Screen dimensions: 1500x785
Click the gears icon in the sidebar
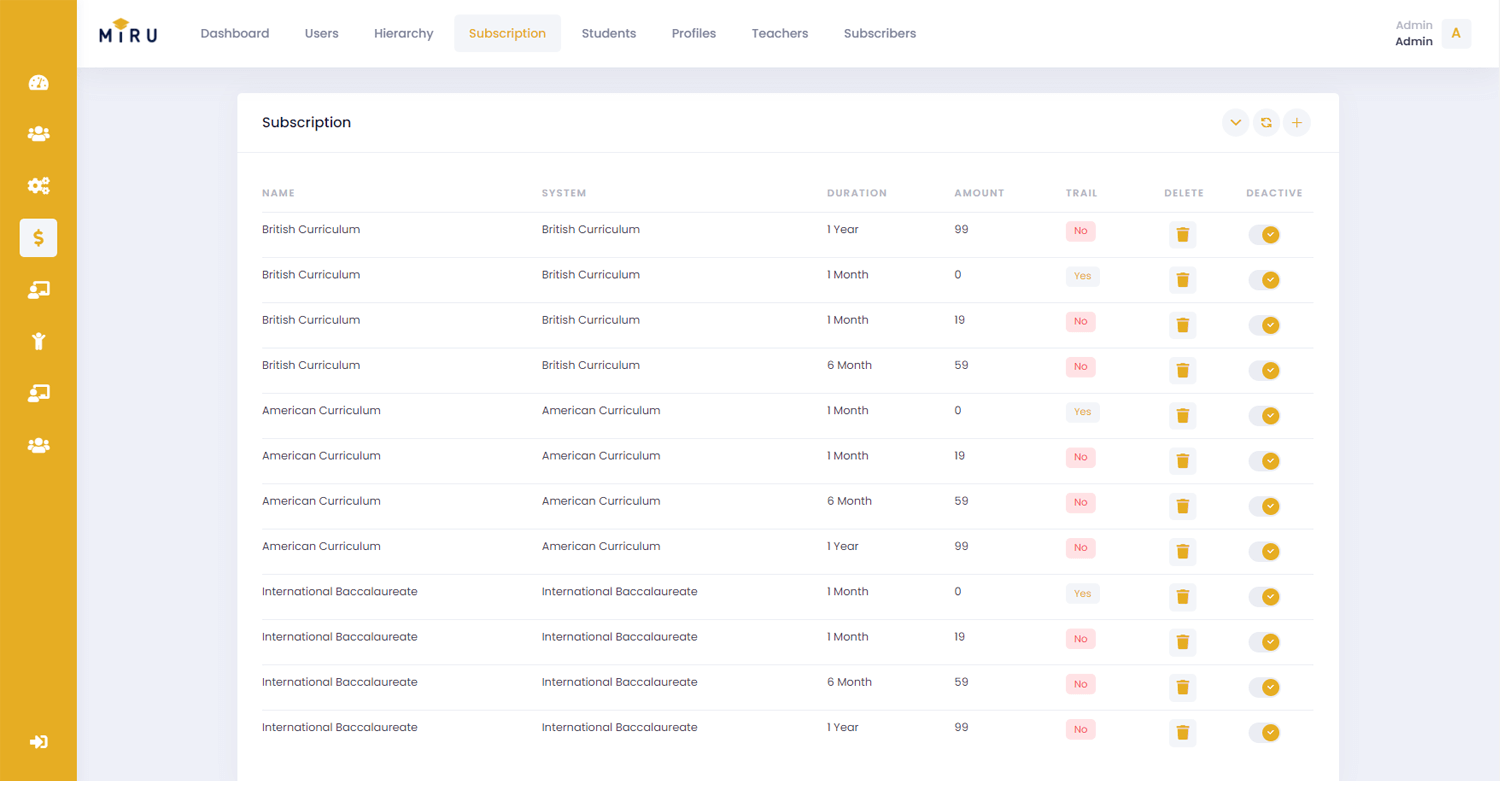38,186
